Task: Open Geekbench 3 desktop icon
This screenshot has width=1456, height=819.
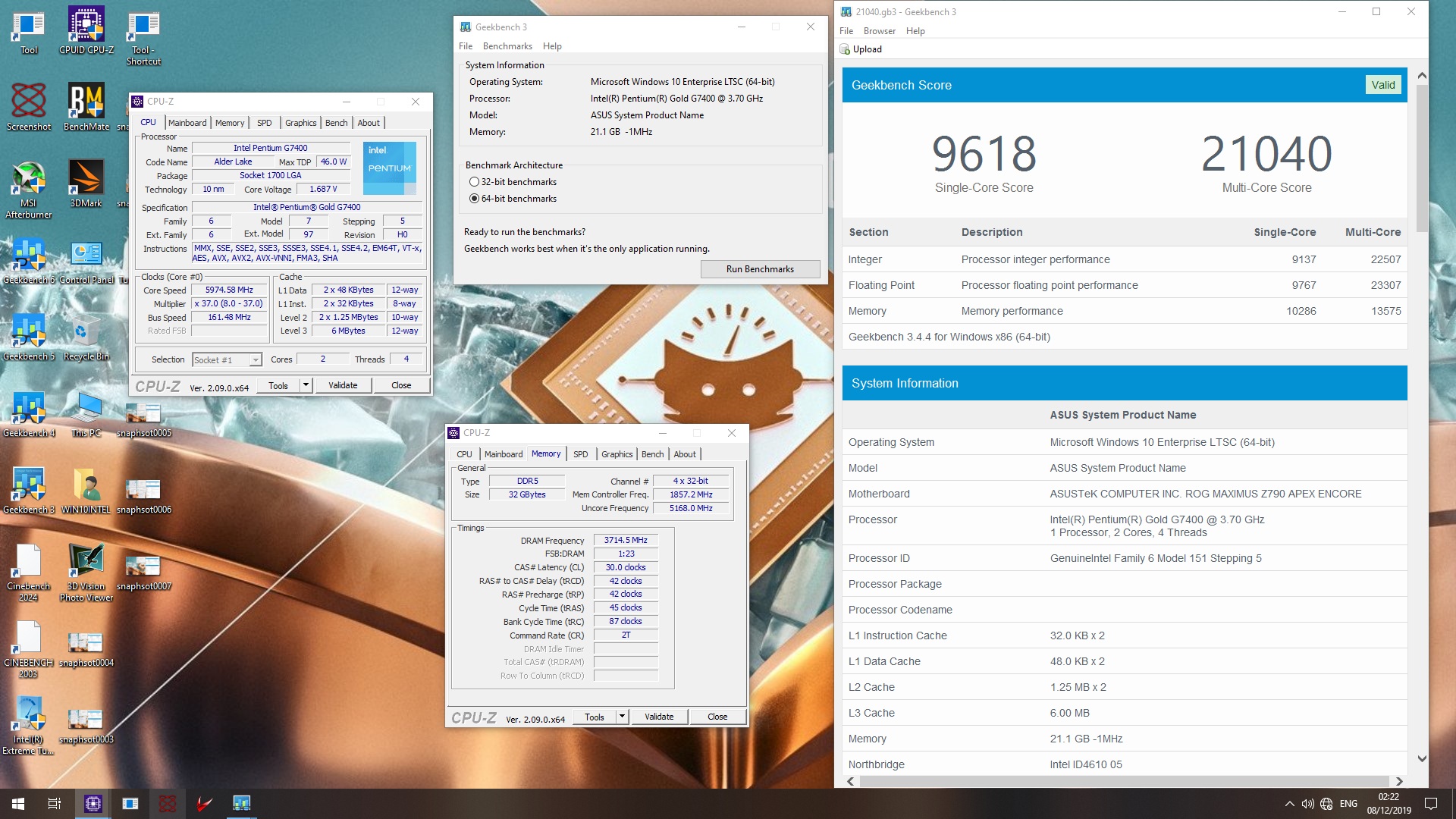Action: 29,490
